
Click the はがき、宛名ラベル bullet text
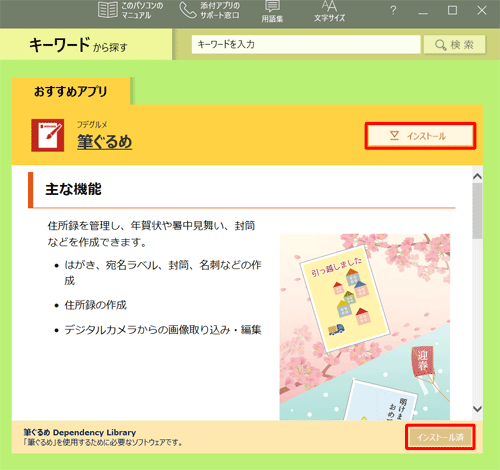point(163,273)
